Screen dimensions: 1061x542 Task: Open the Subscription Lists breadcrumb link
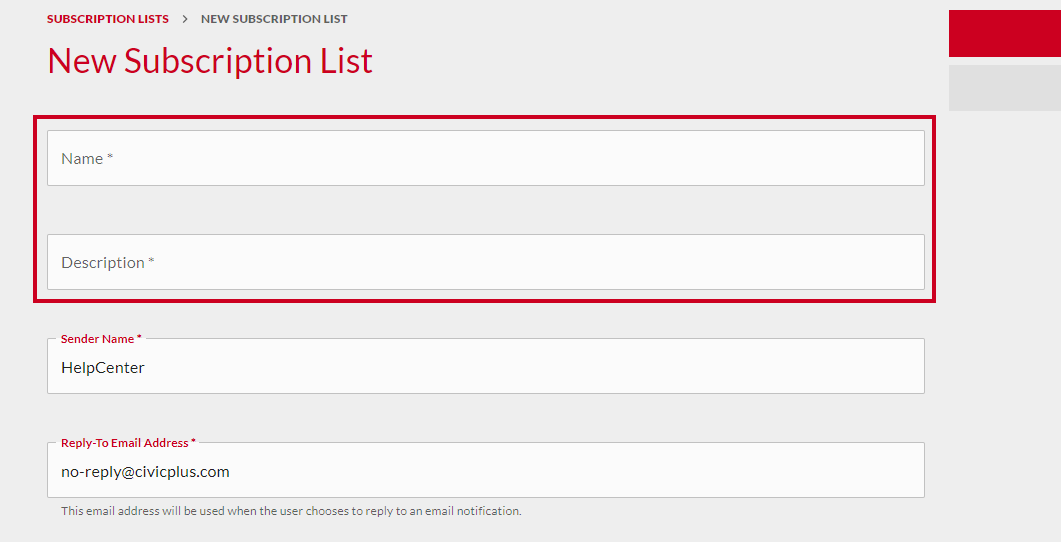pyautogui.click(x=108, y=19)
